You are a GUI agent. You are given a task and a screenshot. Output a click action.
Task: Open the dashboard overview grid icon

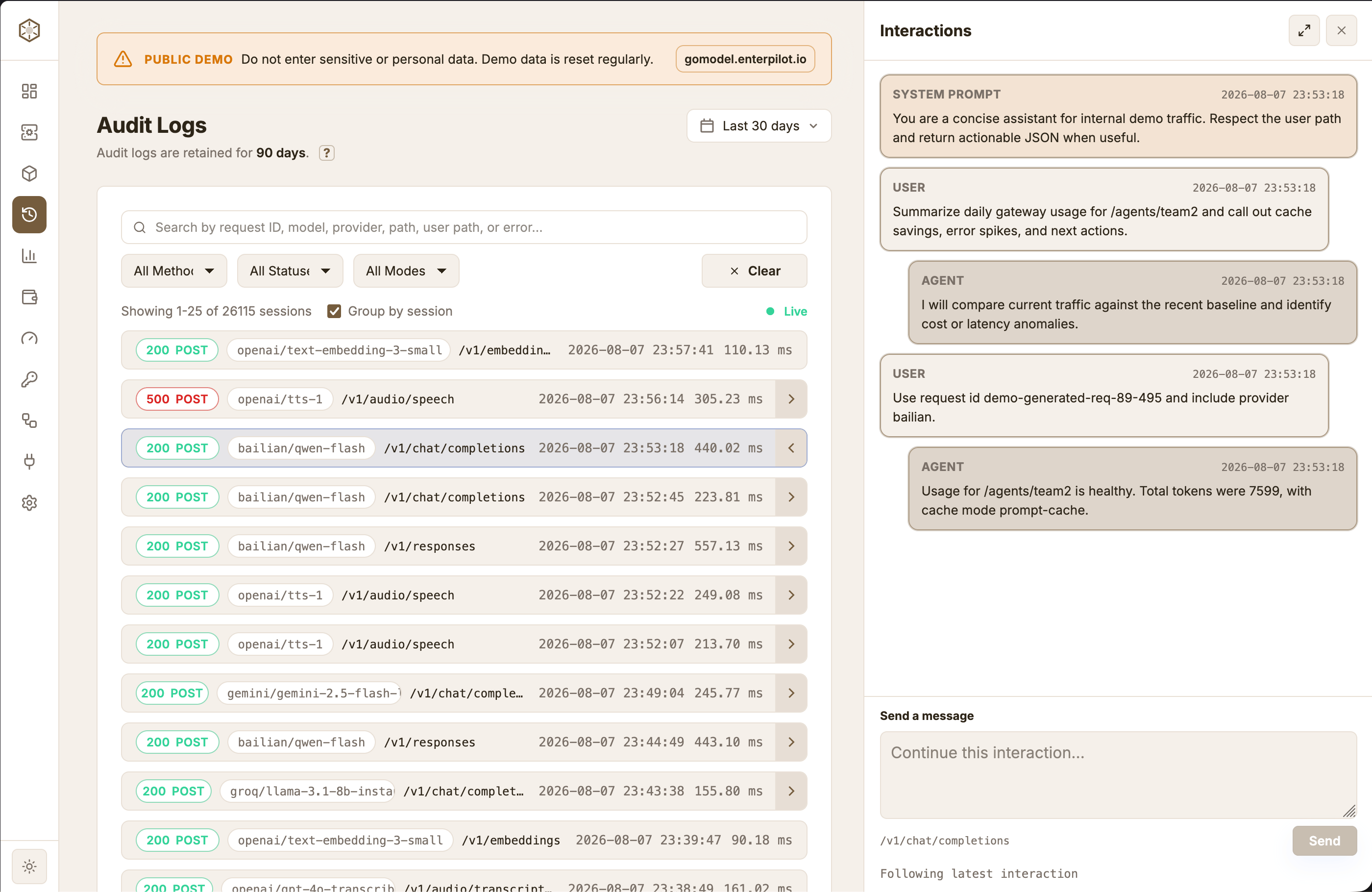29,91
